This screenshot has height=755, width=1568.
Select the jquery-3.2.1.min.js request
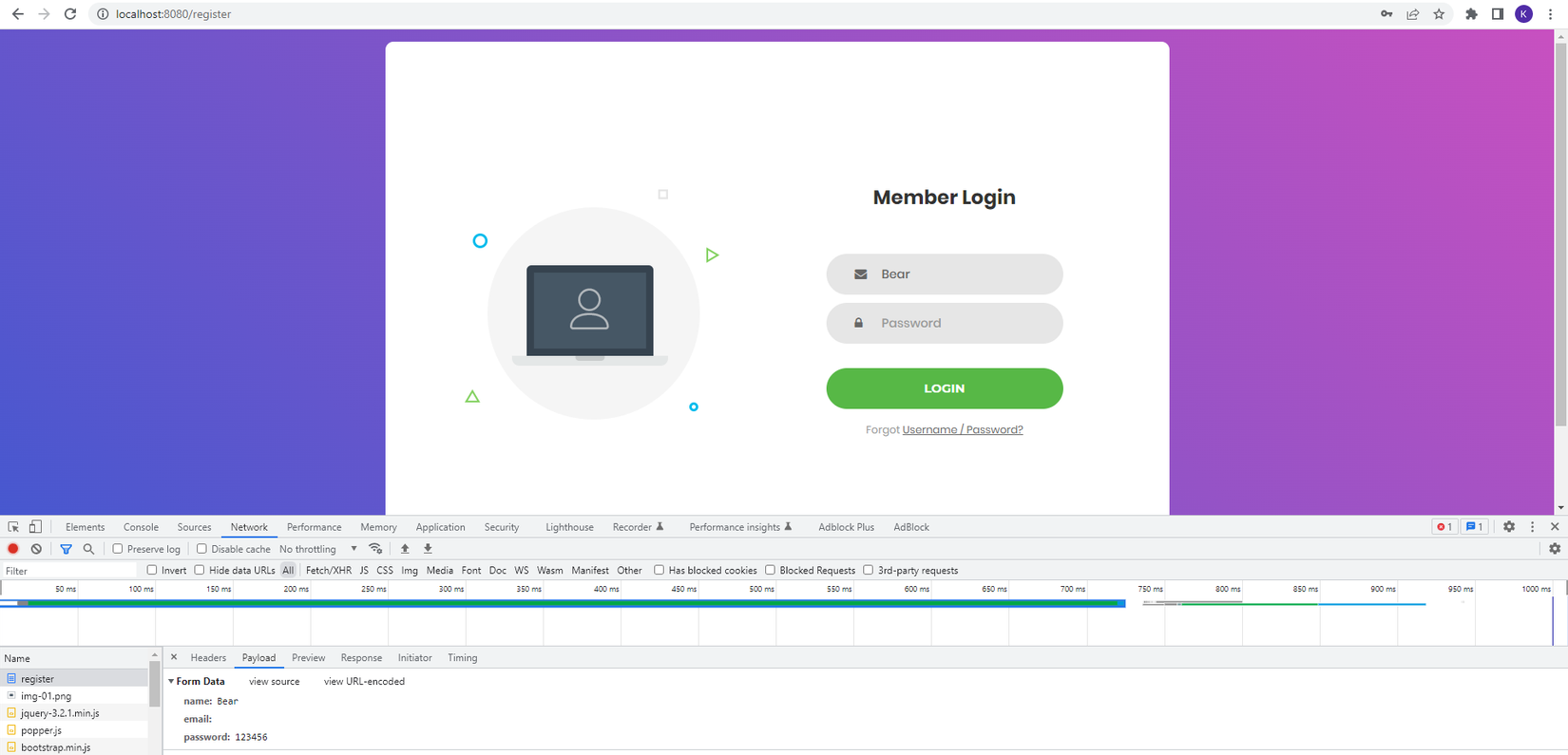coord(74,713)
